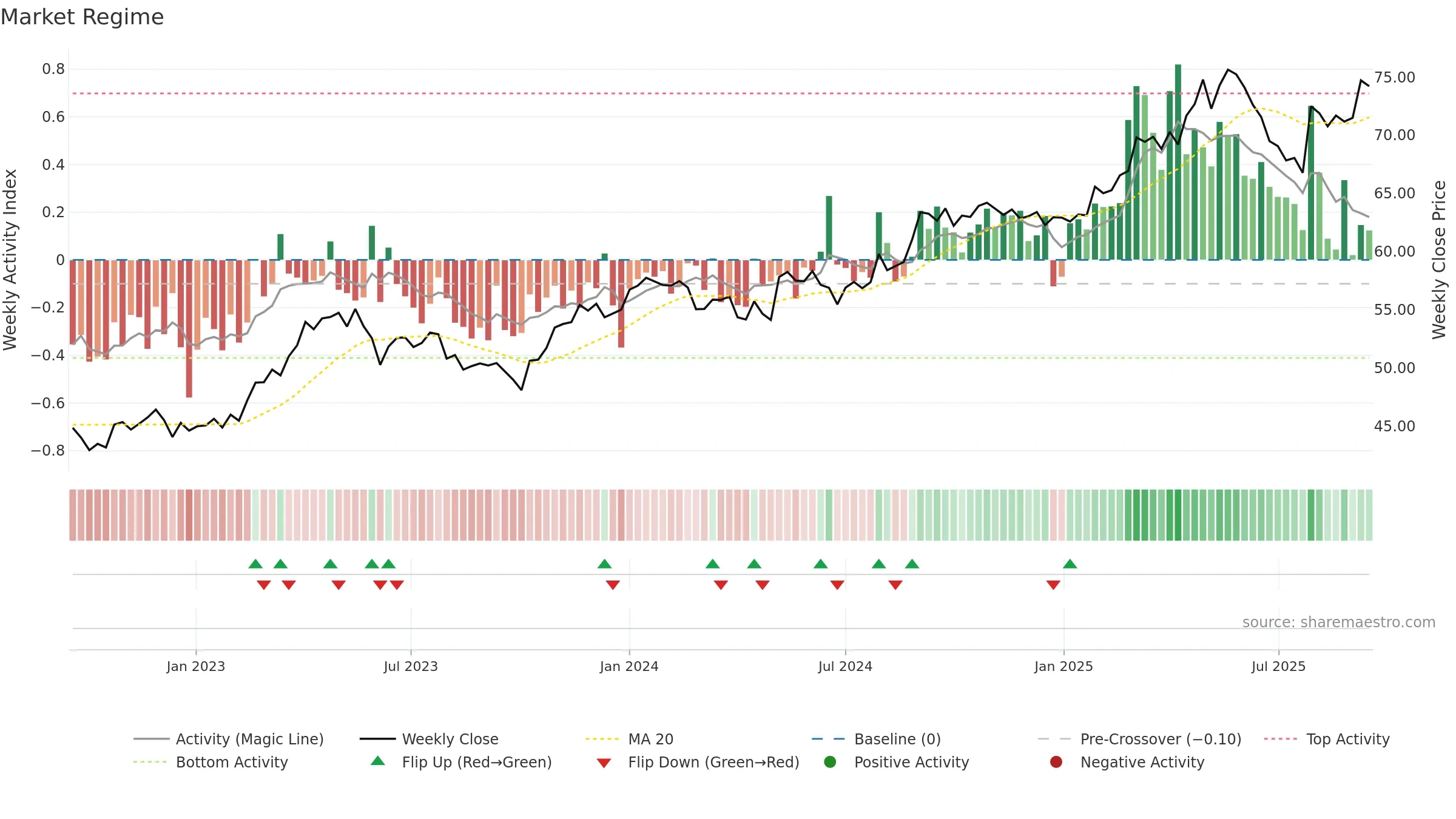Image resolution: width=1456 pixels, height=819 pixels.
Task: Click the Jul 2025 axis label
Action: (x=1278, y=666)
